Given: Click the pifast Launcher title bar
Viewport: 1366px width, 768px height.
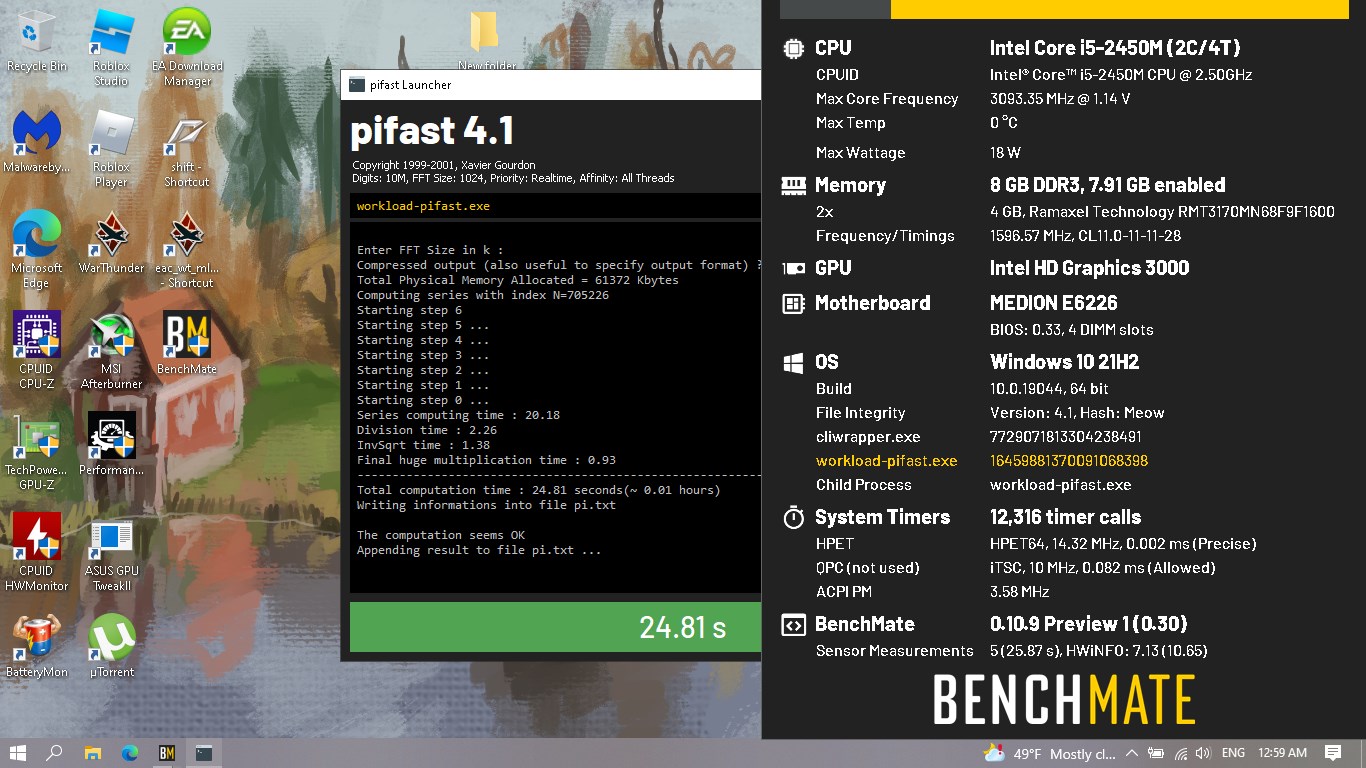Looking at the screenshot, I should [551, 85].
